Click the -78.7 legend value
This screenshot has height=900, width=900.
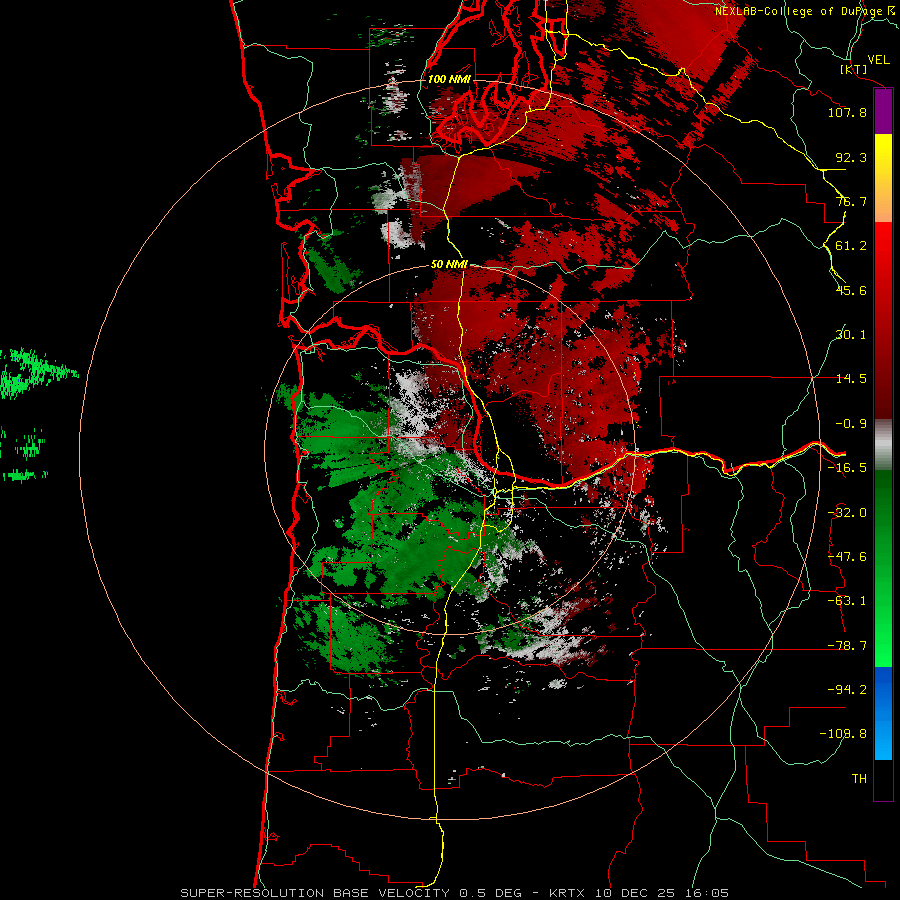[847, 646]
